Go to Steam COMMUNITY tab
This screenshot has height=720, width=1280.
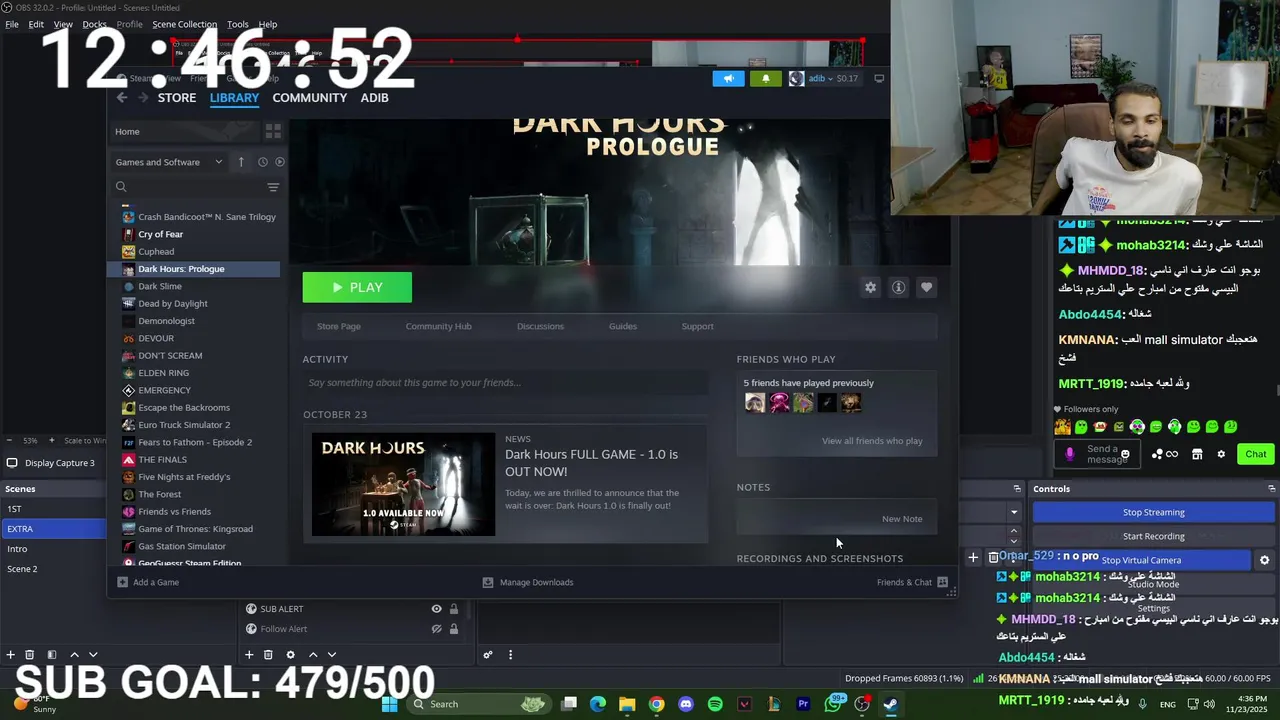point(310,97)
